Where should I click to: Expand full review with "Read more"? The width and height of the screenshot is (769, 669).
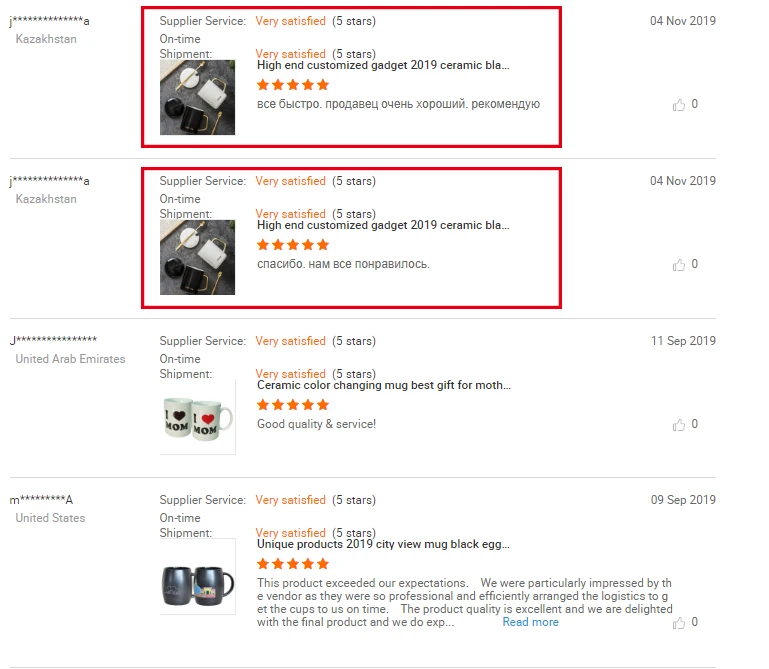coord(530,622)
